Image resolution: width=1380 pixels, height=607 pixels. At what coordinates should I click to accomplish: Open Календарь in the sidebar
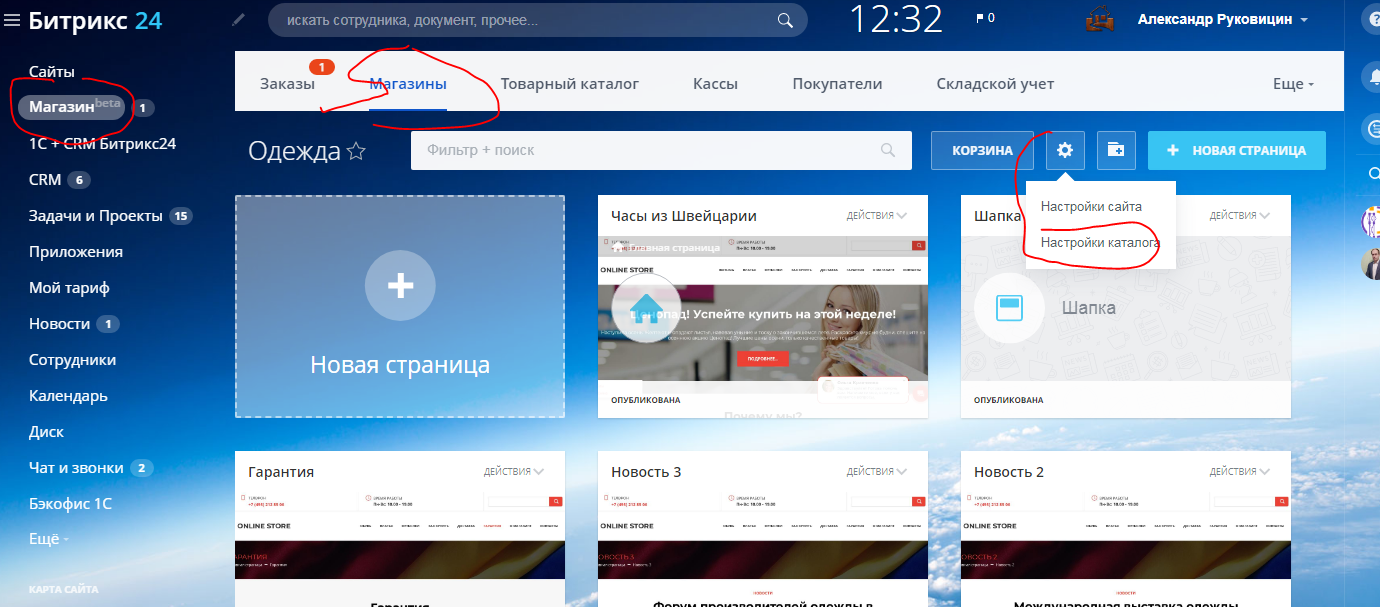point(68,396)
